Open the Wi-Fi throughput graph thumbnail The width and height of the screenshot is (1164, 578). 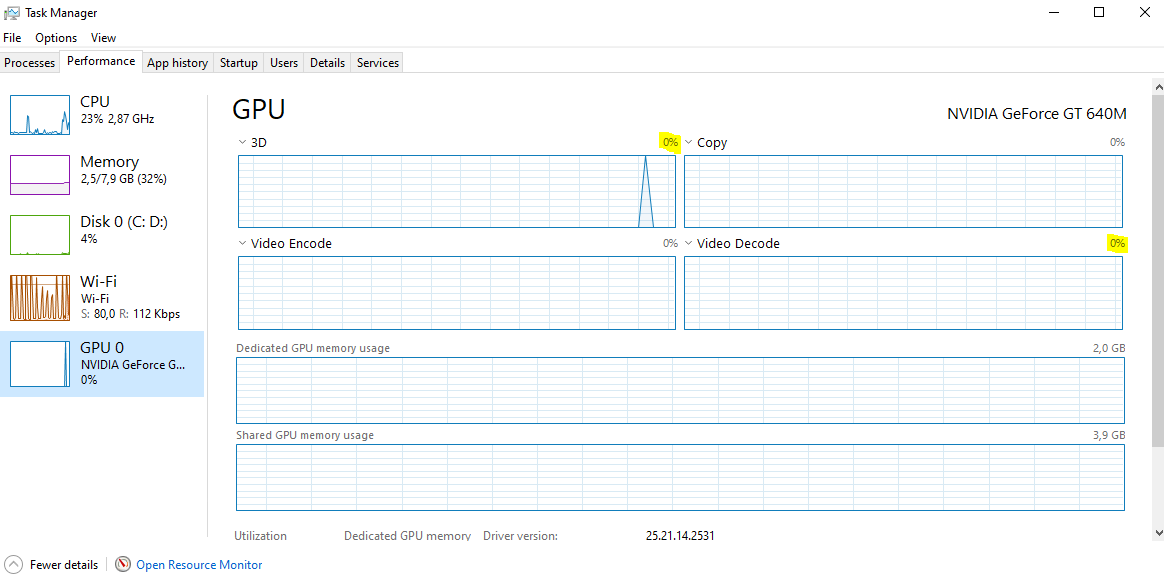coord(40,297)
